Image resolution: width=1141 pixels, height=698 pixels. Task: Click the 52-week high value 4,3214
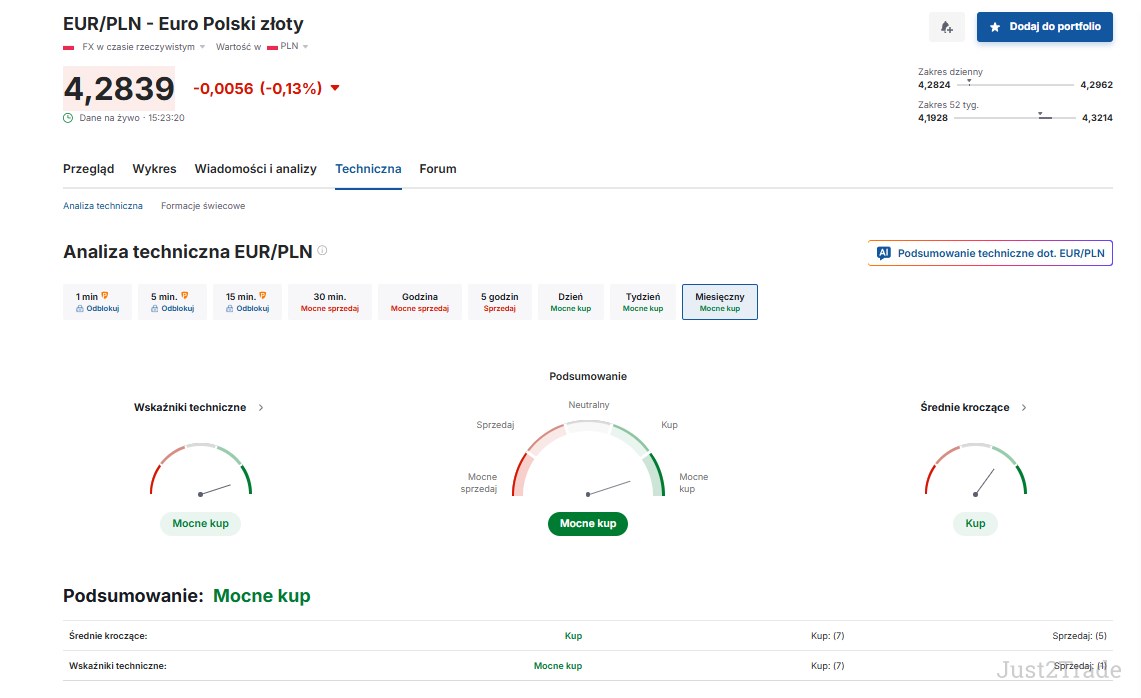coord(1097,118)
